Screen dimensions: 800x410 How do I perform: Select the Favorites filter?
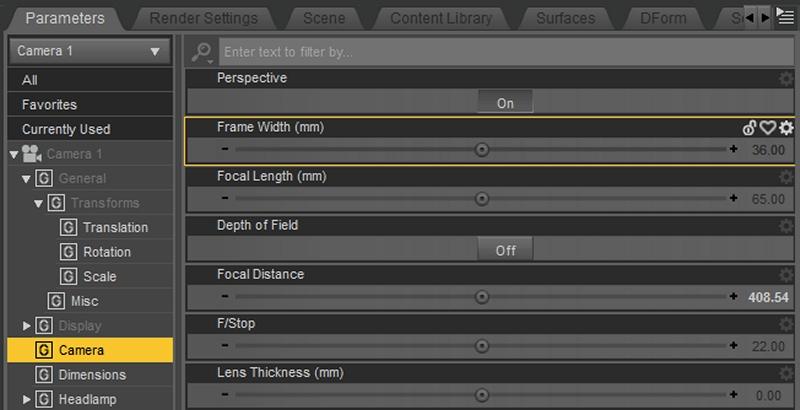pyautogui.click(x=49, y=104)
